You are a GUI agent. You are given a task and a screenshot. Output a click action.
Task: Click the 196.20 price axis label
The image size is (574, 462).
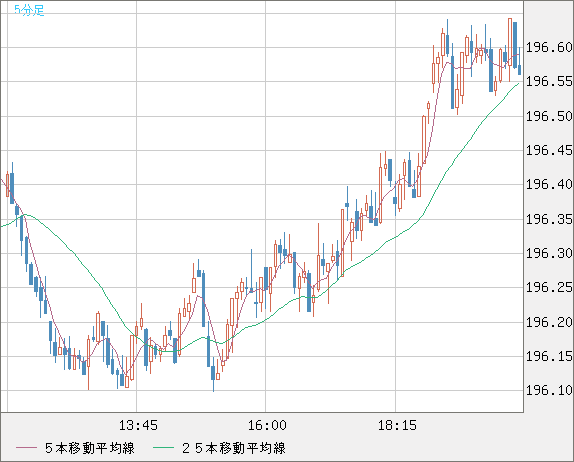click(549, 322)
